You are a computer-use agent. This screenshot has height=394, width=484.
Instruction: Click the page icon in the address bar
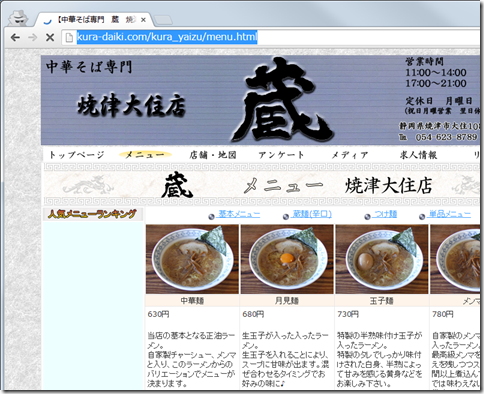point(69,37)
